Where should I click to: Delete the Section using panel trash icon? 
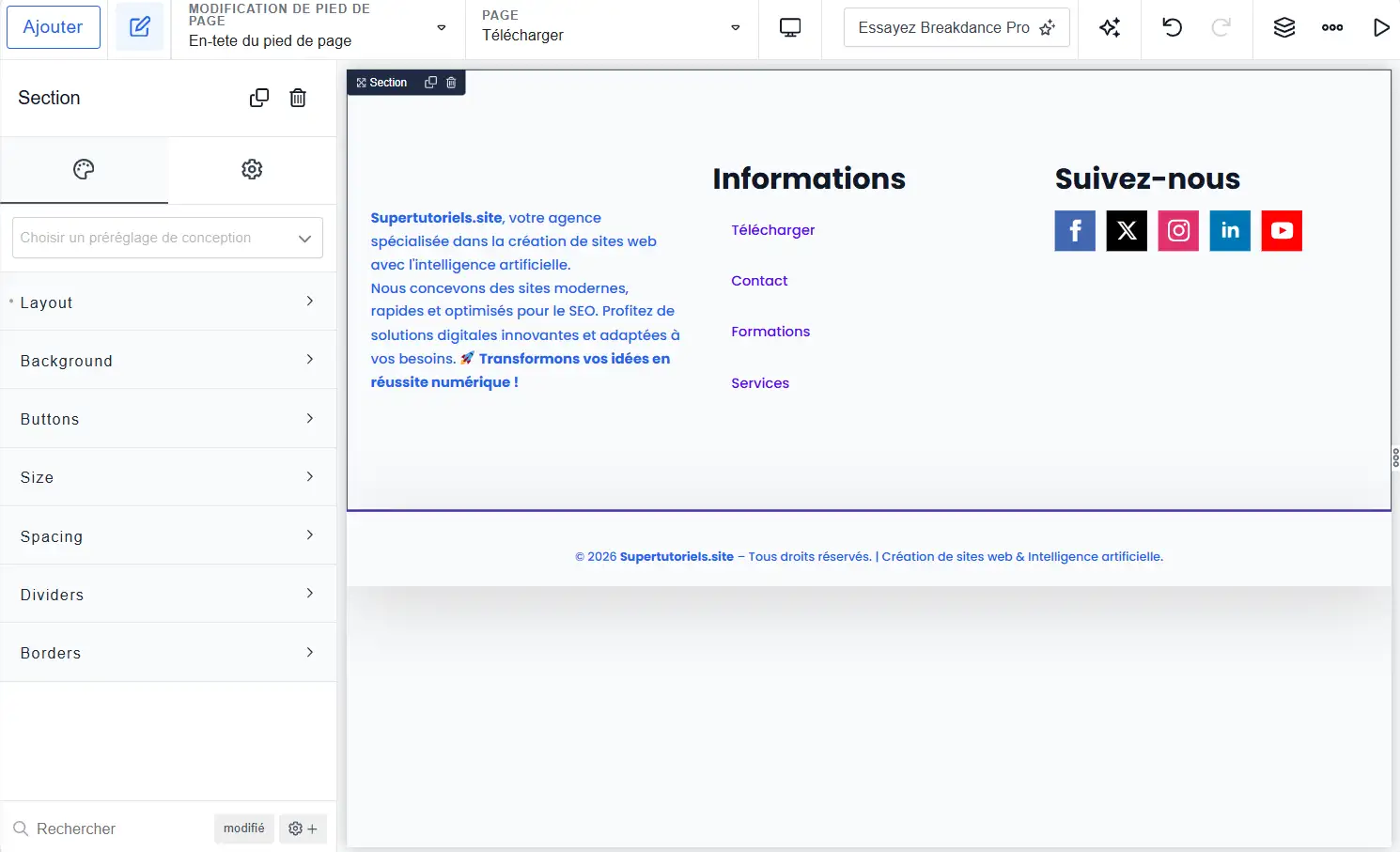click(x=298, y=98)
